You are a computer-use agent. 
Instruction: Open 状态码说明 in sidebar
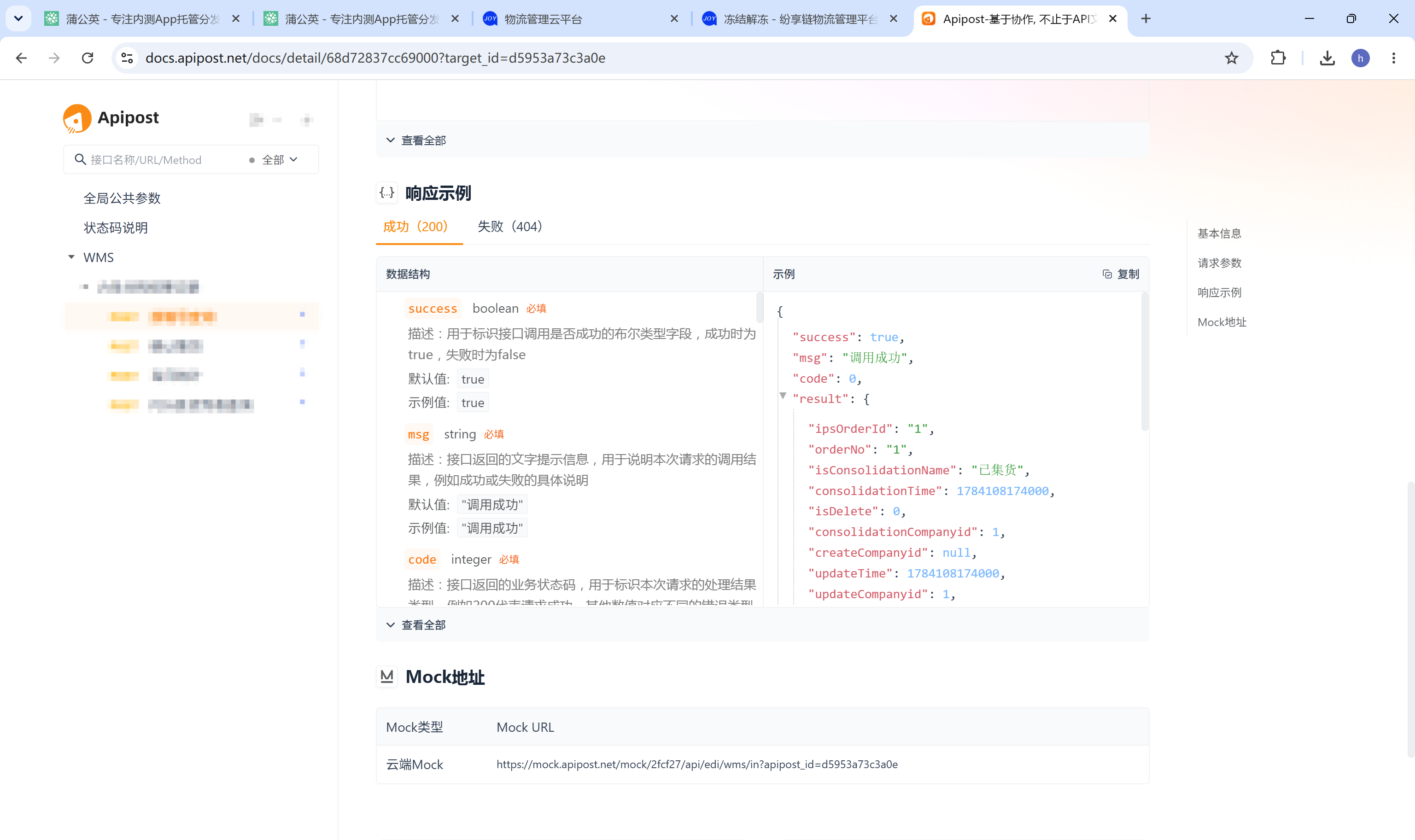click(116, 227)
